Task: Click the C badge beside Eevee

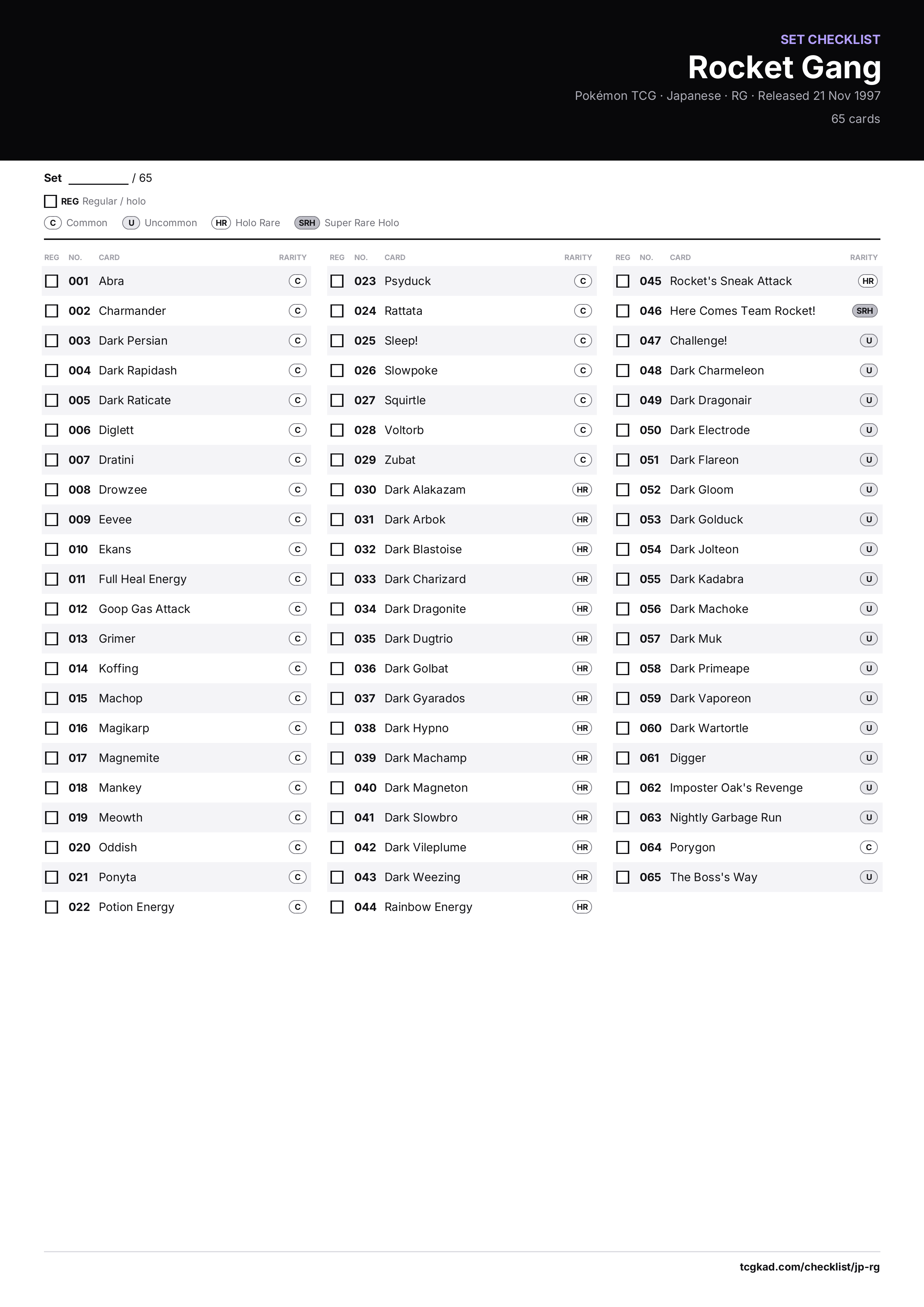Action: point(297,519)
